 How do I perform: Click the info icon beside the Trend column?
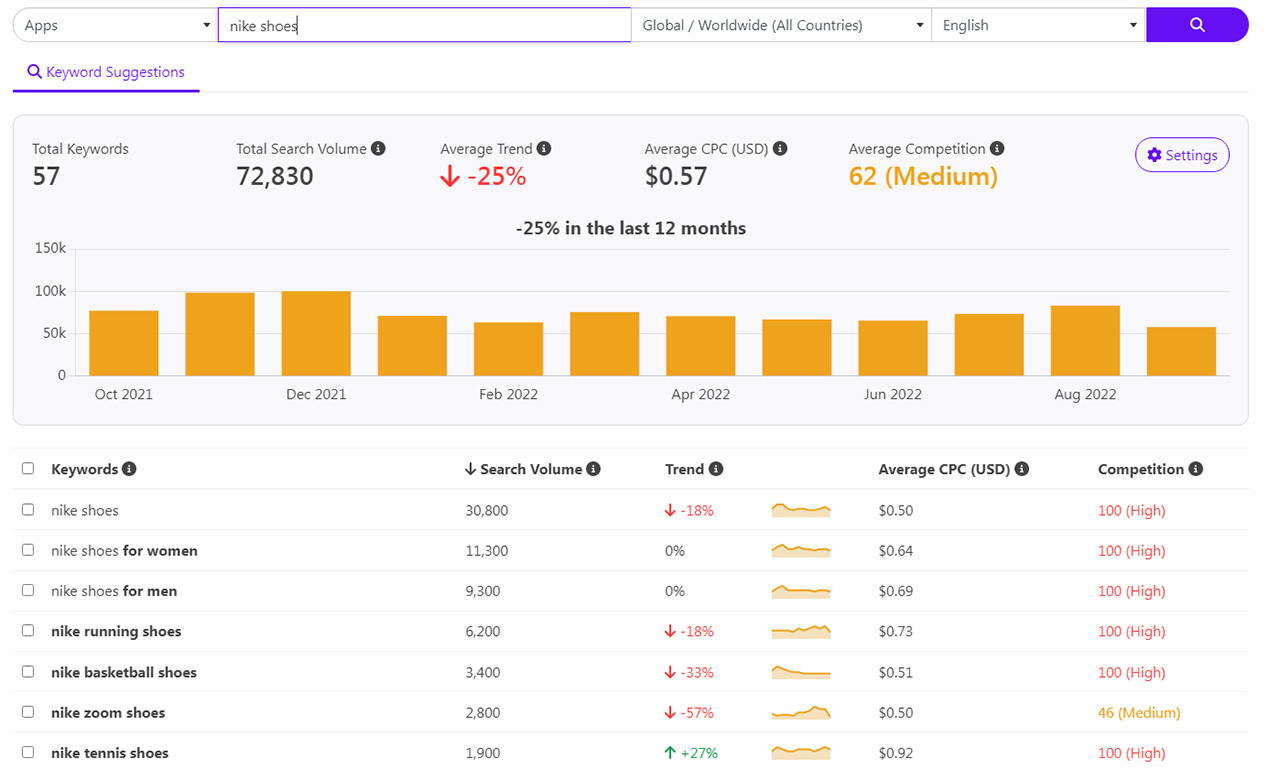(716, 468)
